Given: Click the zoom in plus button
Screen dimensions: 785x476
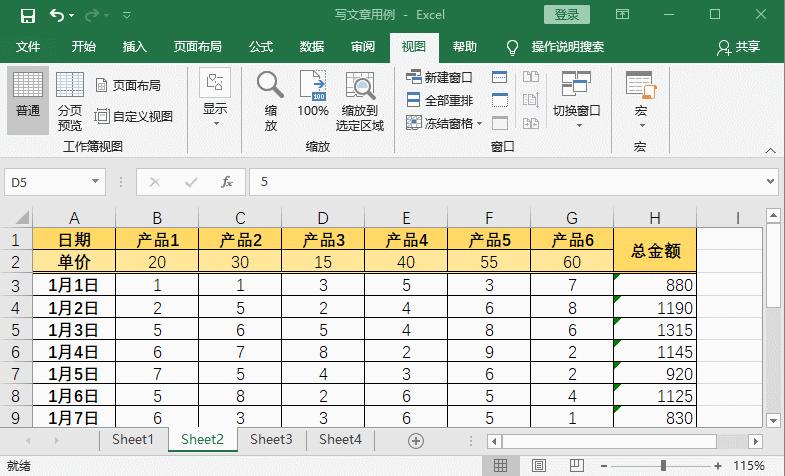Looking at the screenshot, I should tap(718, 465).
